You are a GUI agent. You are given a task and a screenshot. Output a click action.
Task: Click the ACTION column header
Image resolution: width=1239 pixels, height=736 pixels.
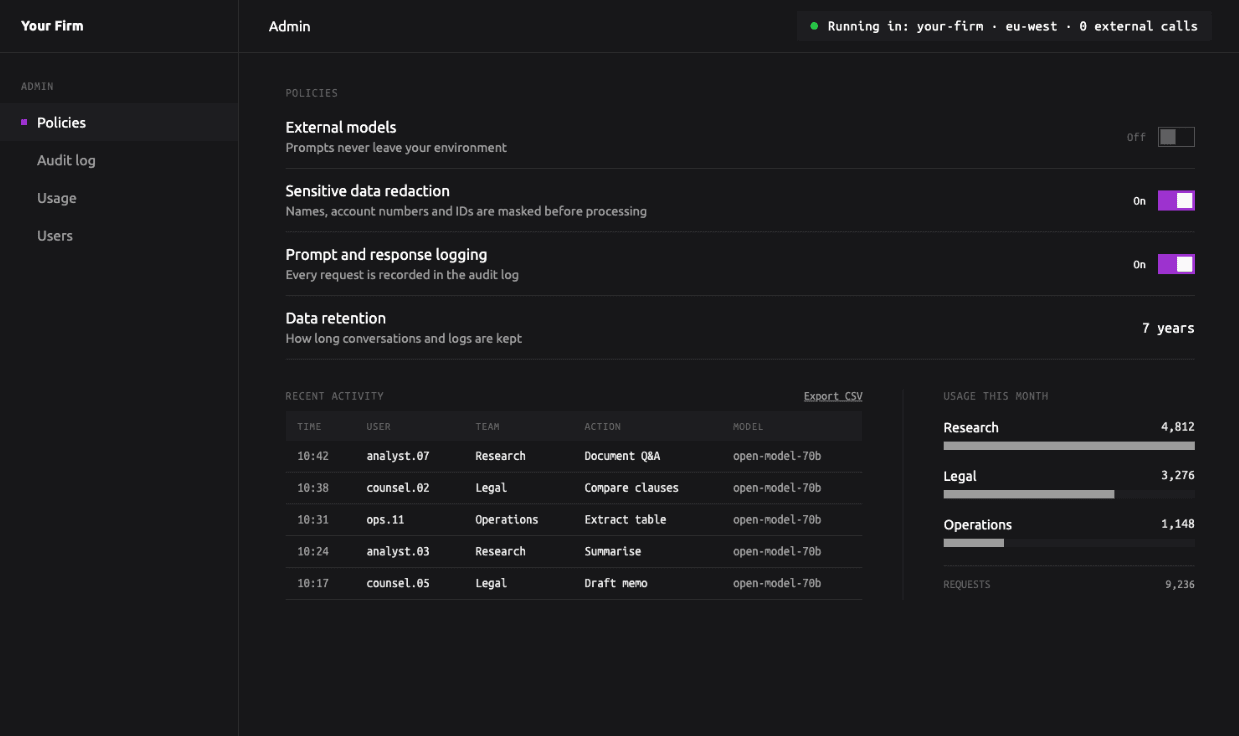click(603, 426)
